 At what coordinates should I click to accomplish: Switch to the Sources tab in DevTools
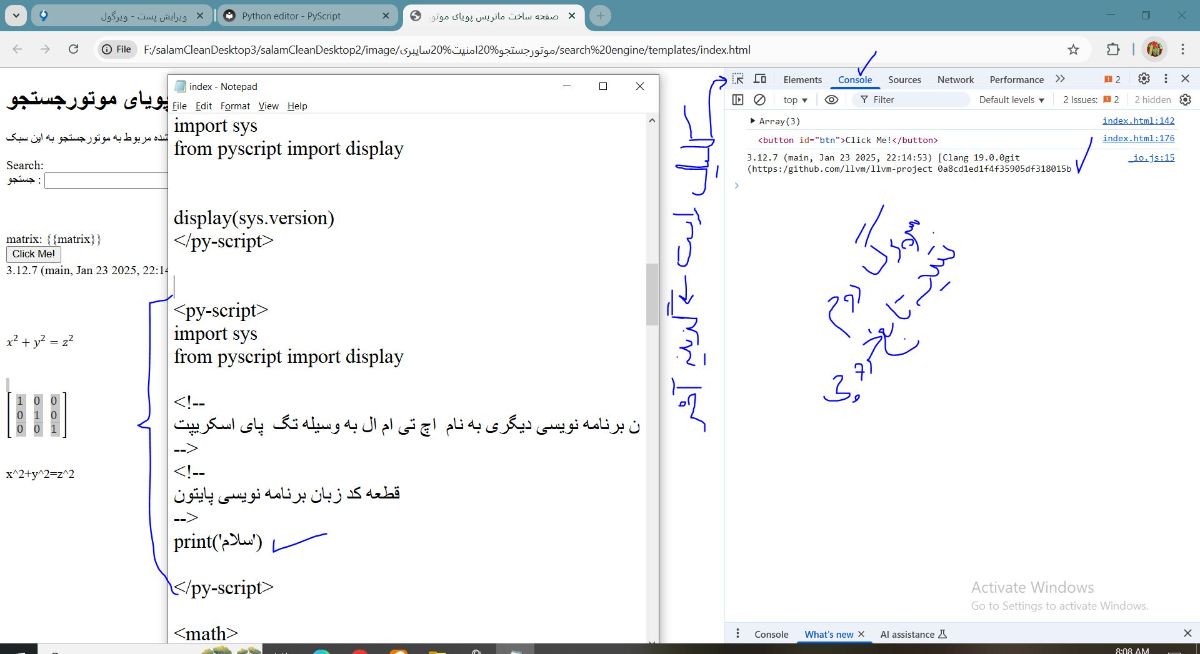pyautogui.click(x=905, y=79)
